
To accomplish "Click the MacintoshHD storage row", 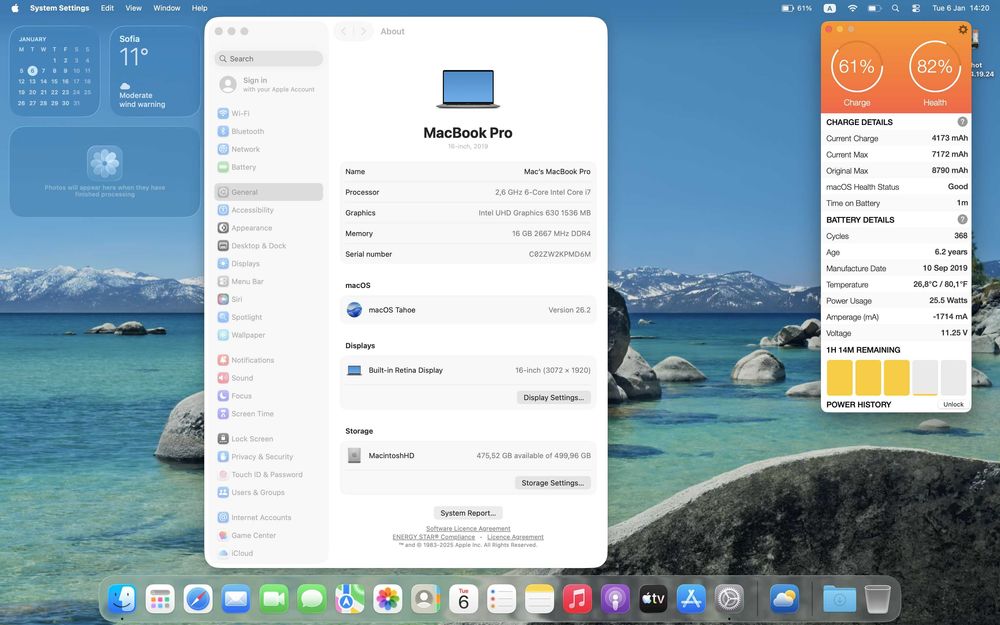I will pyautogui.click(x=468, y=455).
